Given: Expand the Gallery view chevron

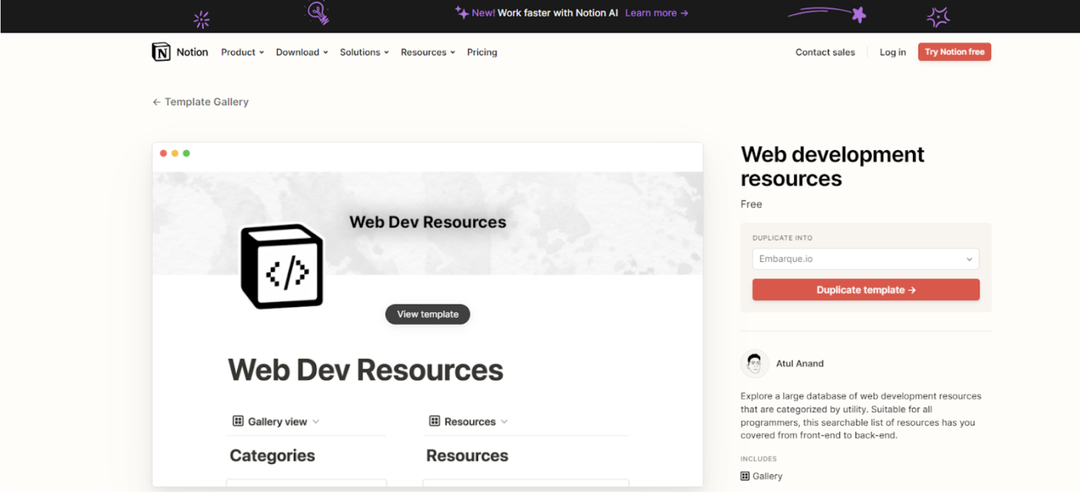Looking at the screenshot, I should click(x=315, y=422).
